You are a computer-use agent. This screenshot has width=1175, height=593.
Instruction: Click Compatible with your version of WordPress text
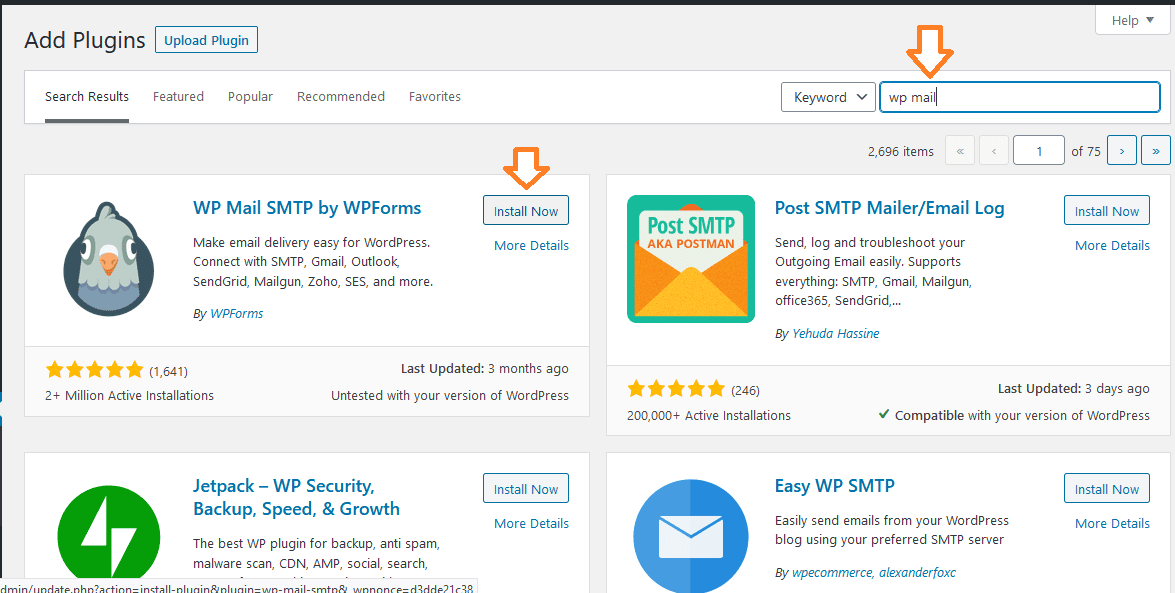point(1014,415)
